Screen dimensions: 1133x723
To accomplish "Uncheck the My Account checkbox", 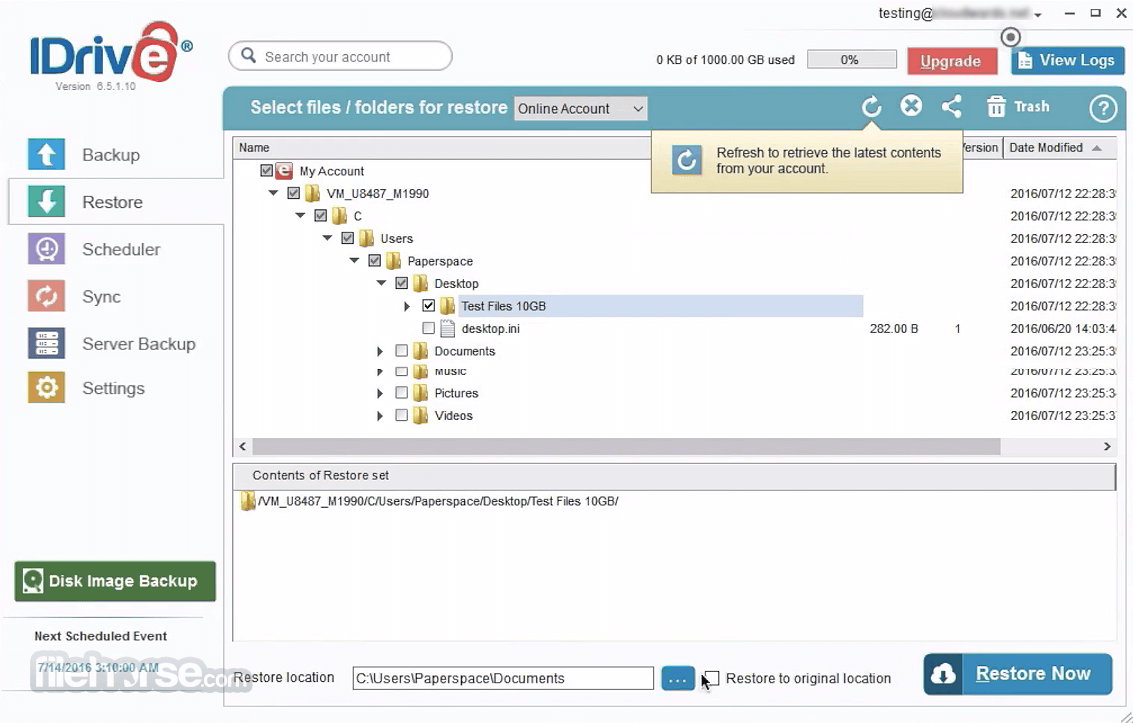I will (x=266, y=170).
